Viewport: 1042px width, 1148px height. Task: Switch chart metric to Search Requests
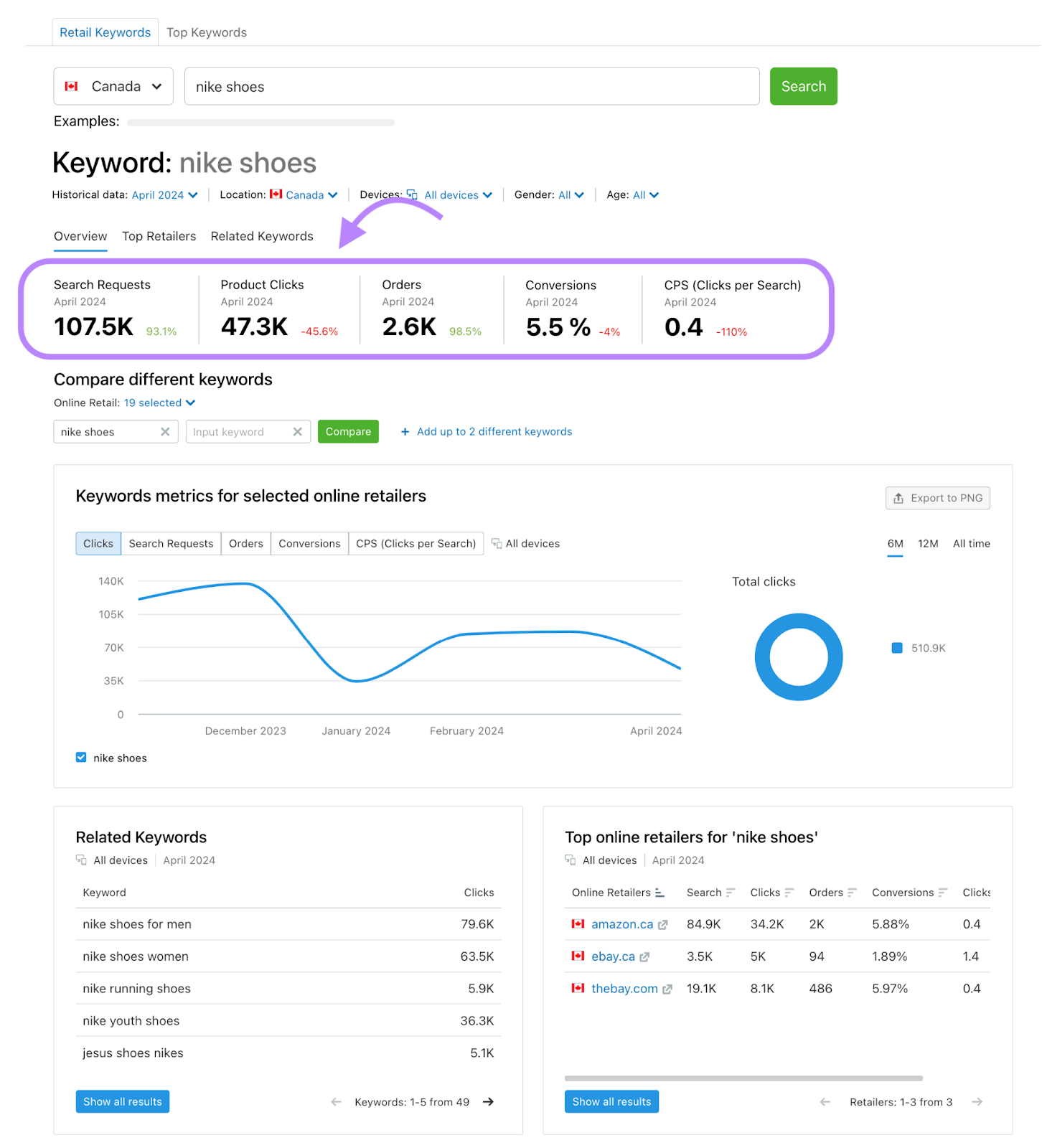pyautogui.click(x=171, y=544)
